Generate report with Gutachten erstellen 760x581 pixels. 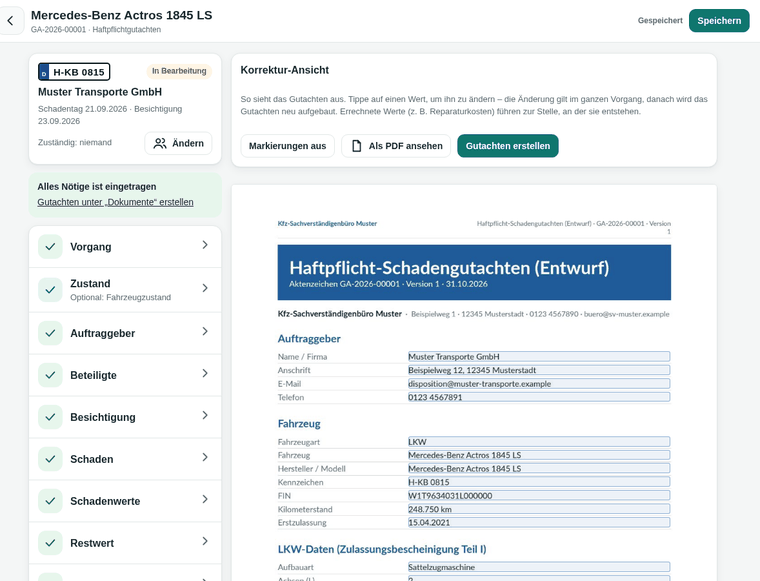pyautogui.click(x=507, y=146)
